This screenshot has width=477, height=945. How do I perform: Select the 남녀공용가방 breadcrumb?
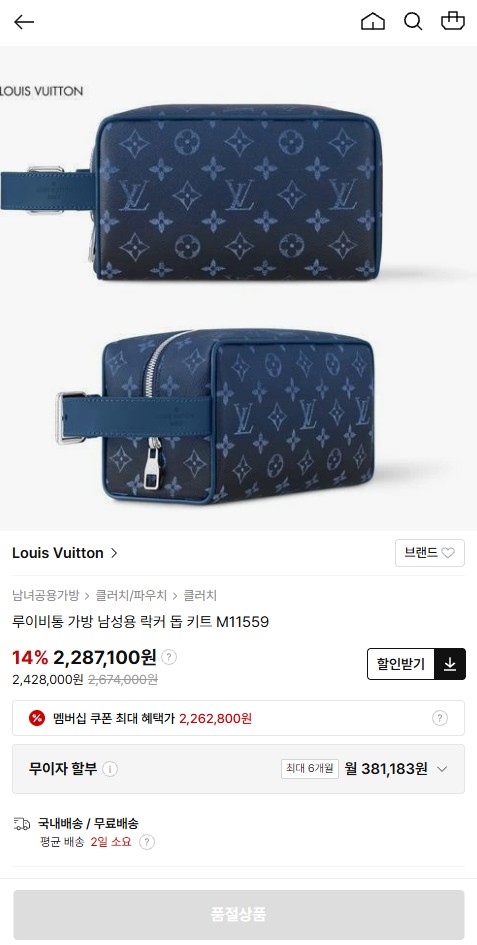point(46,595)
